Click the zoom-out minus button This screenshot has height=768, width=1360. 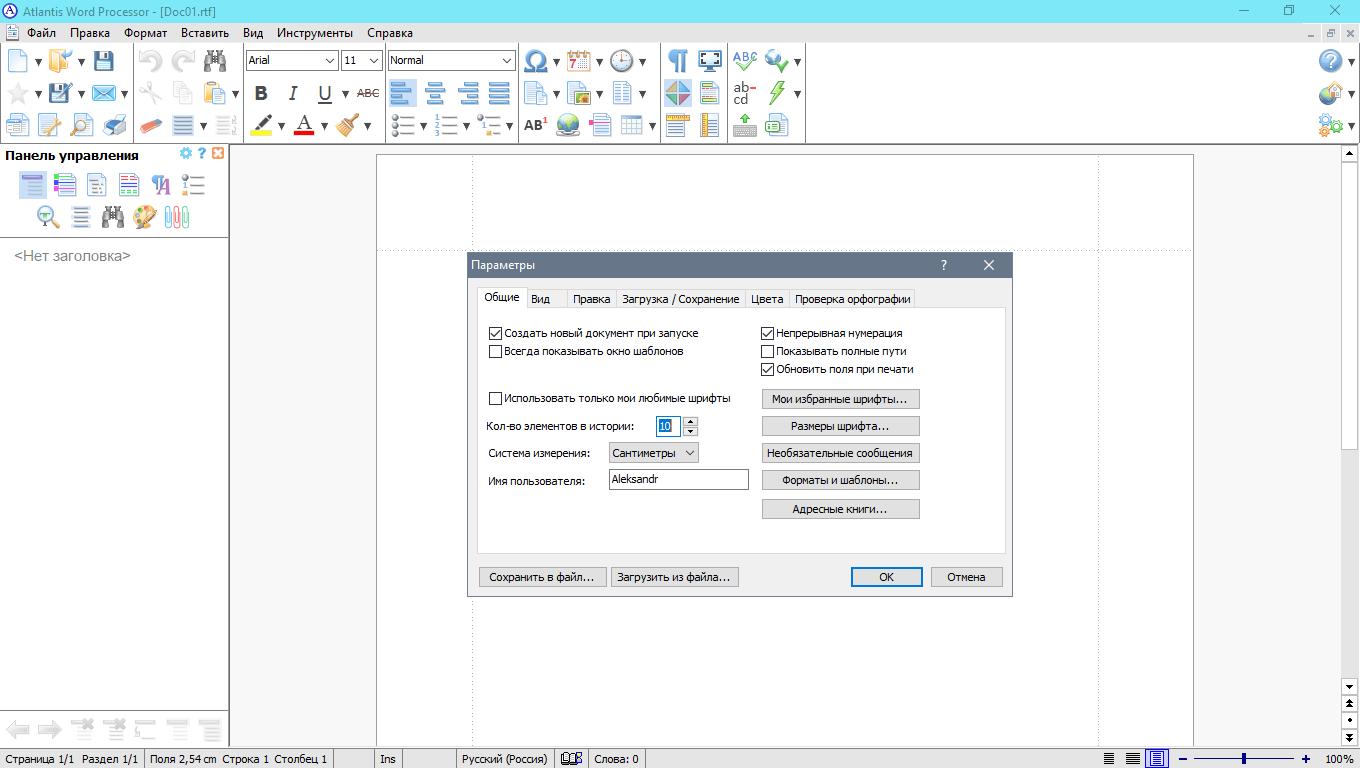click(x=1183, y=759)
